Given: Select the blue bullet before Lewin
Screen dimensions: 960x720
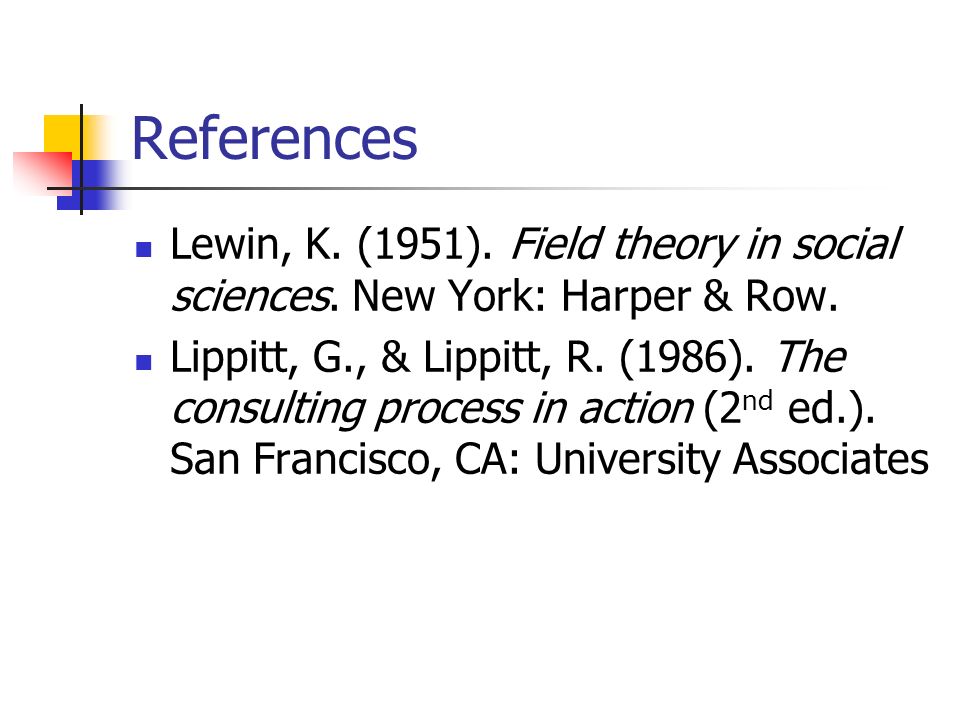Looking at the screenshot, I should click(144, 249).
